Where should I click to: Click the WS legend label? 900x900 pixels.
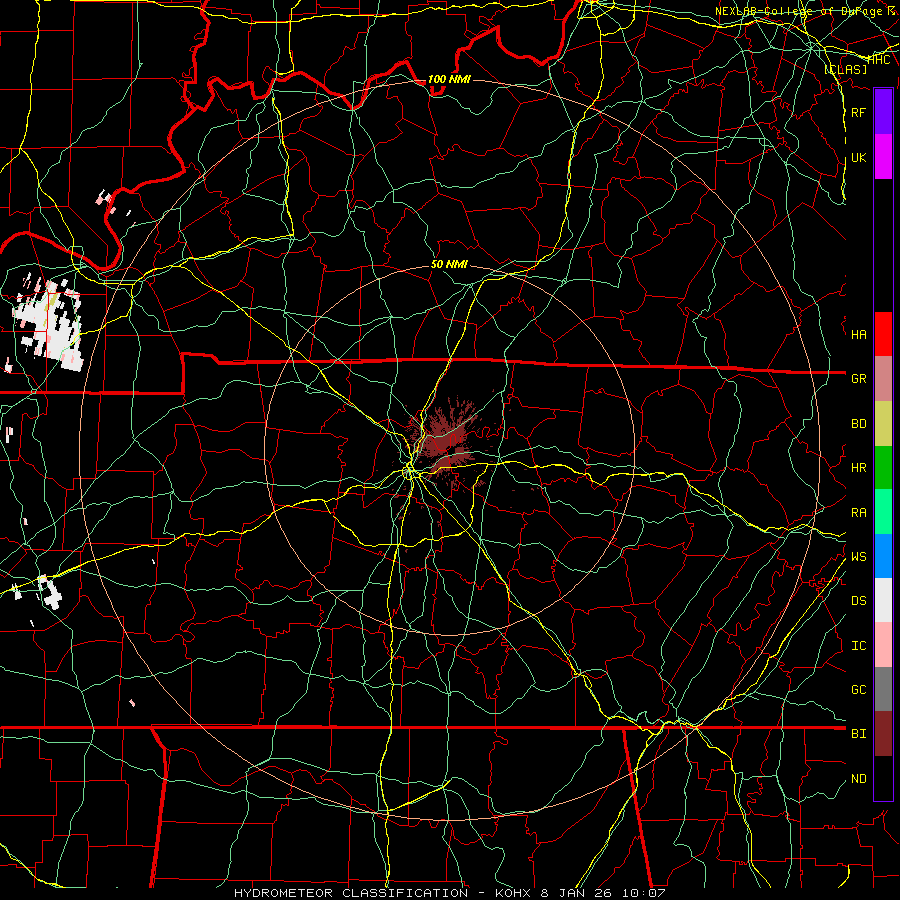point(858,557)
